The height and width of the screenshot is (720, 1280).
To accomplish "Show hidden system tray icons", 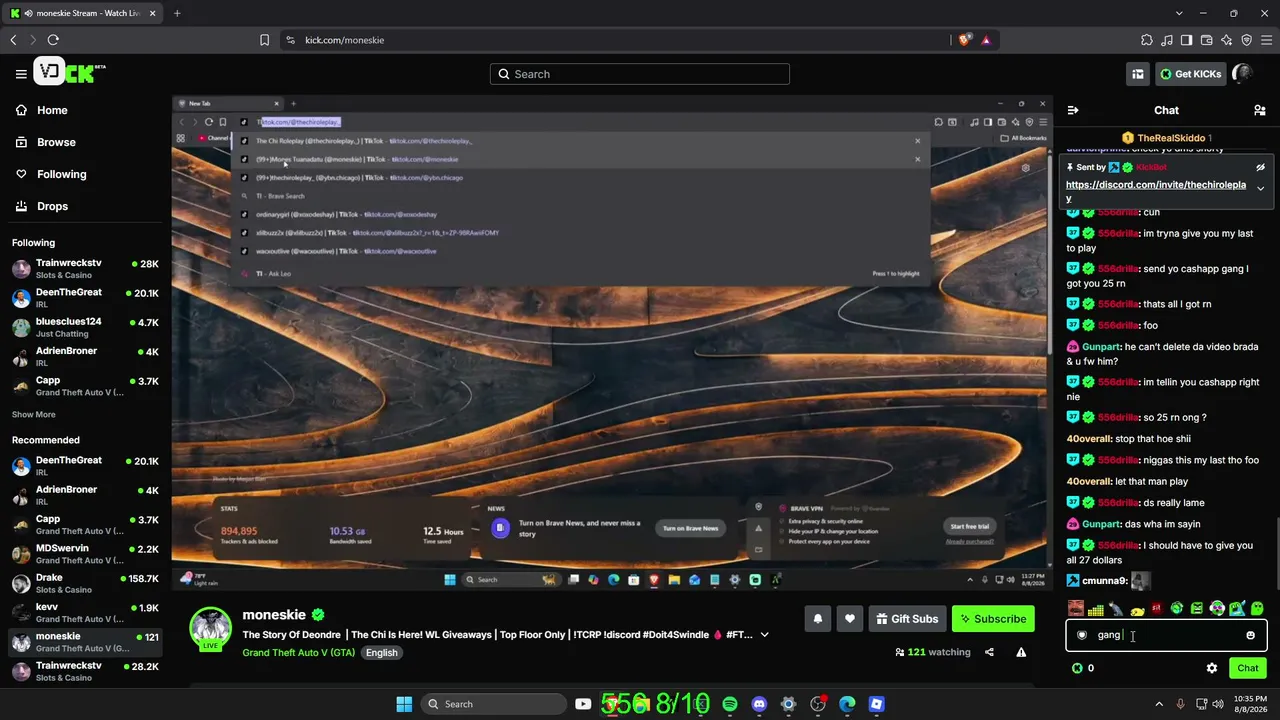I will pos(1159,704).
